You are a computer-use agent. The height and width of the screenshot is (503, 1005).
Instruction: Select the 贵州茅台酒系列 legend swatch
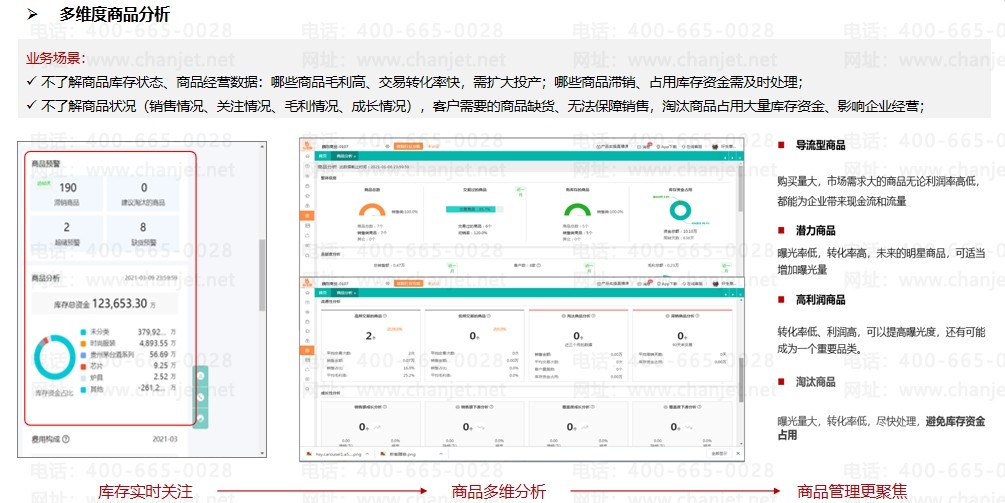coord(83,354)
